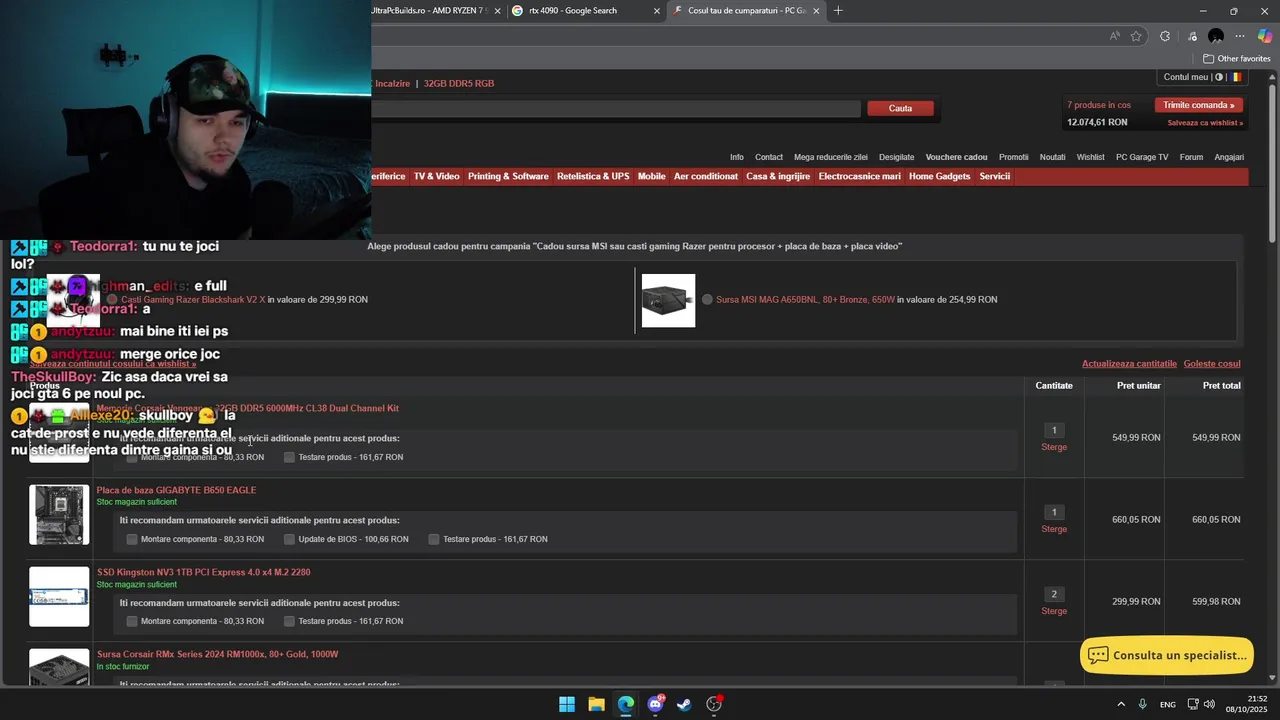Check Testare produs for GIGABYTE B650 EAGLE
Viewport: 1280px width, 720px height.
[x=434, y=539]
